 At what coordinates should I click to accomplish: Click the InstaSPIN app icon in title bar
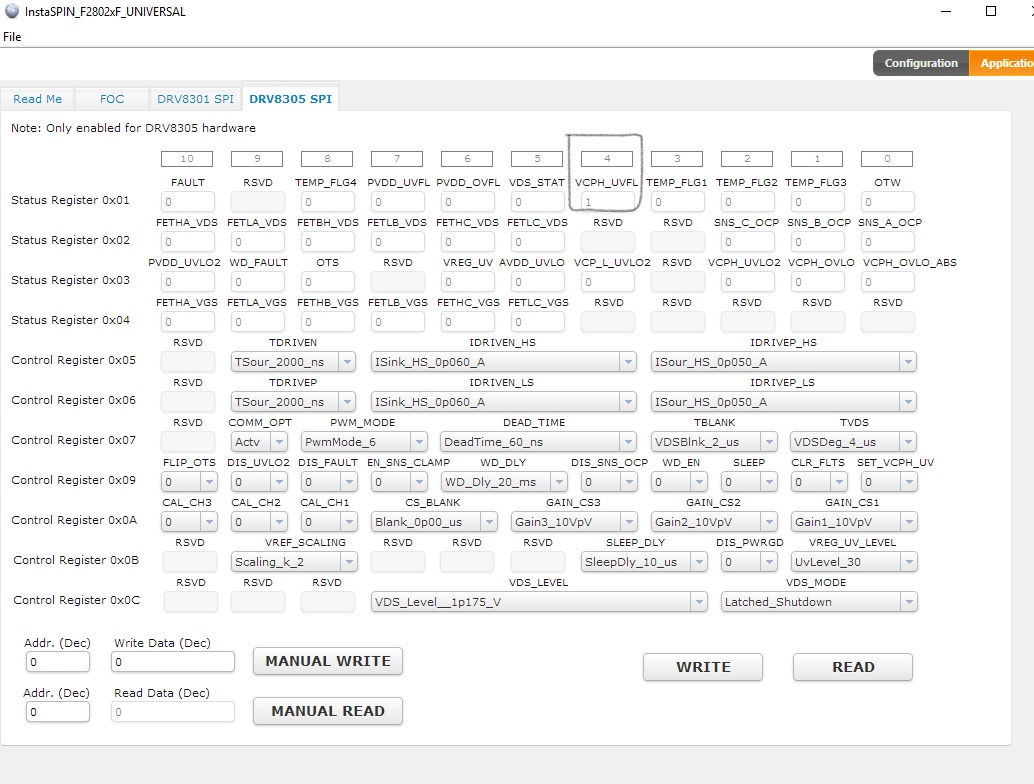(12, 11)
